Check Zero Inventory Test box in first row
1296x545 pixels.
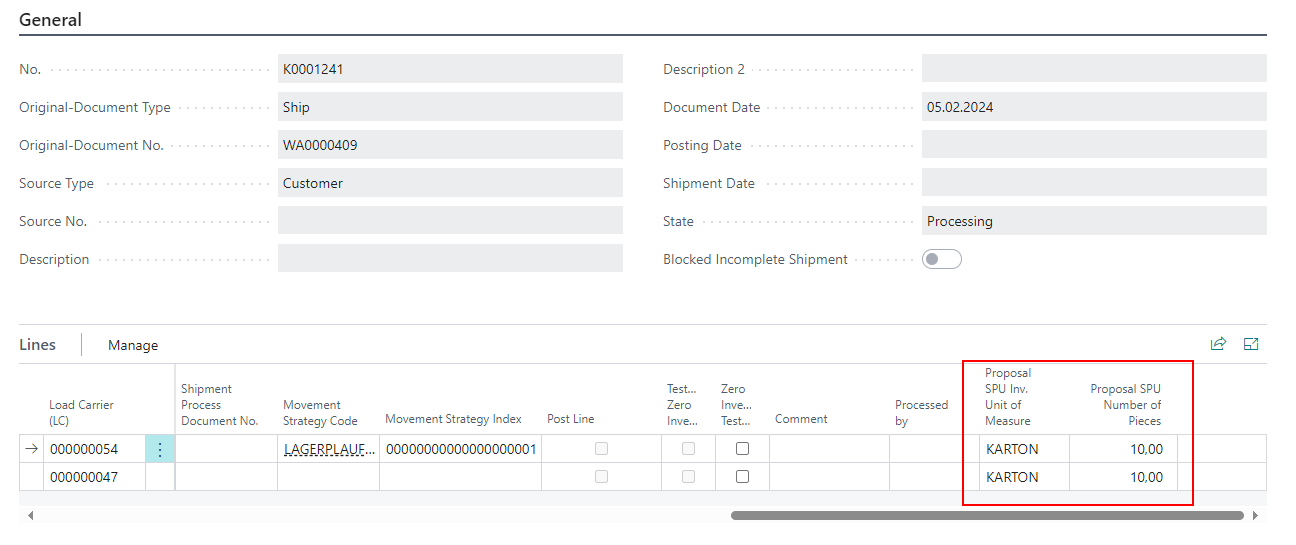(742, 449)
